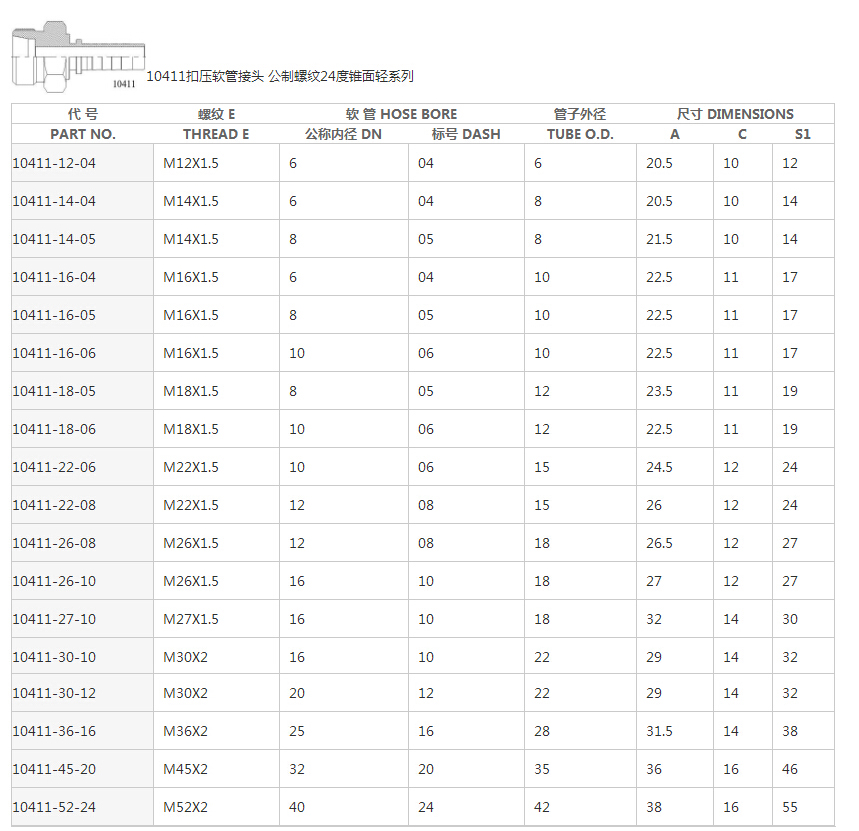Open part number 10411-16-06
859x831 pixels.
(54, 353)
